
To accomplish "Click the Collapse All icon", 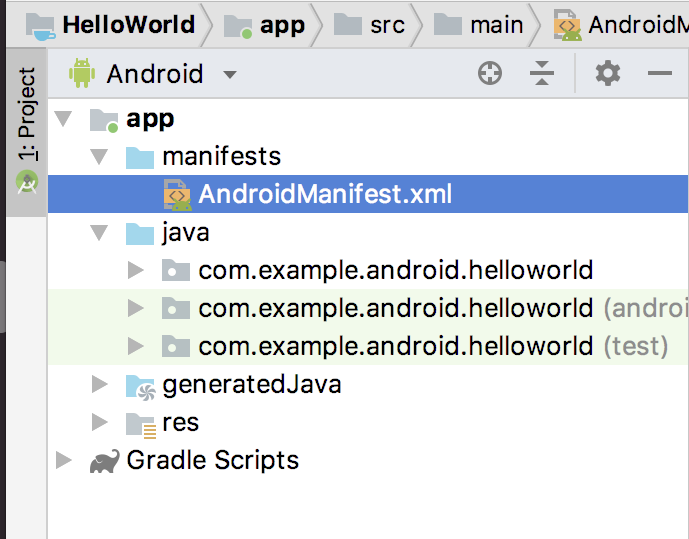I will coord(541,73).
